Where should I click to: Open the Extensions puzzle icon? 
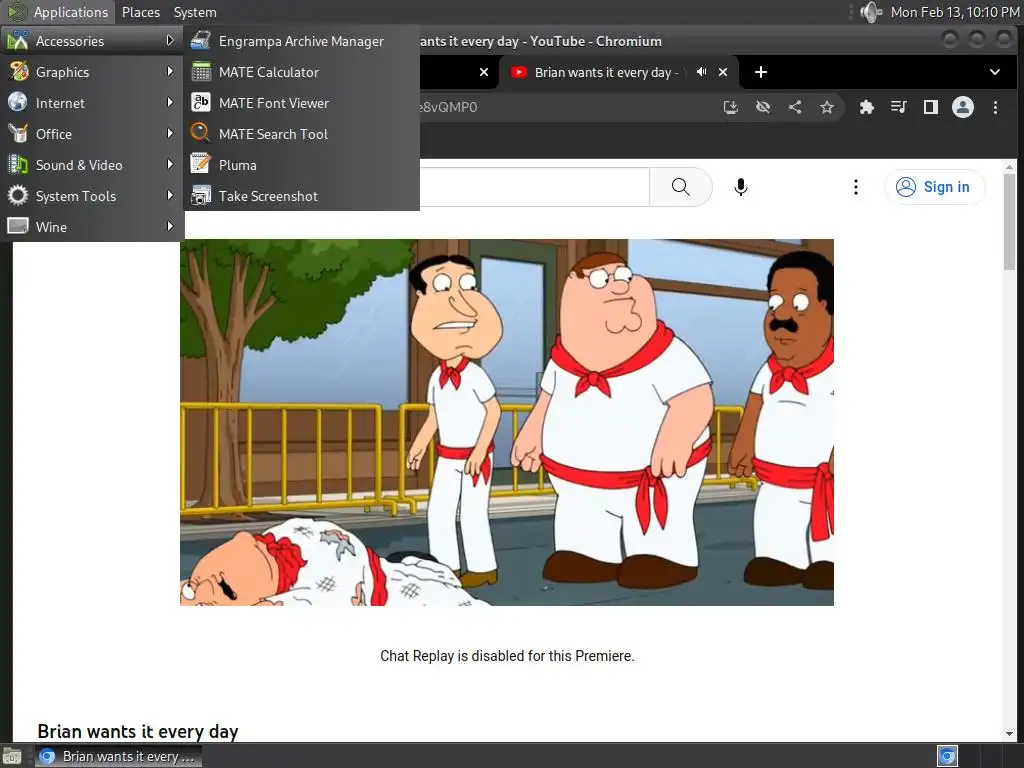(x=867, y=107)
